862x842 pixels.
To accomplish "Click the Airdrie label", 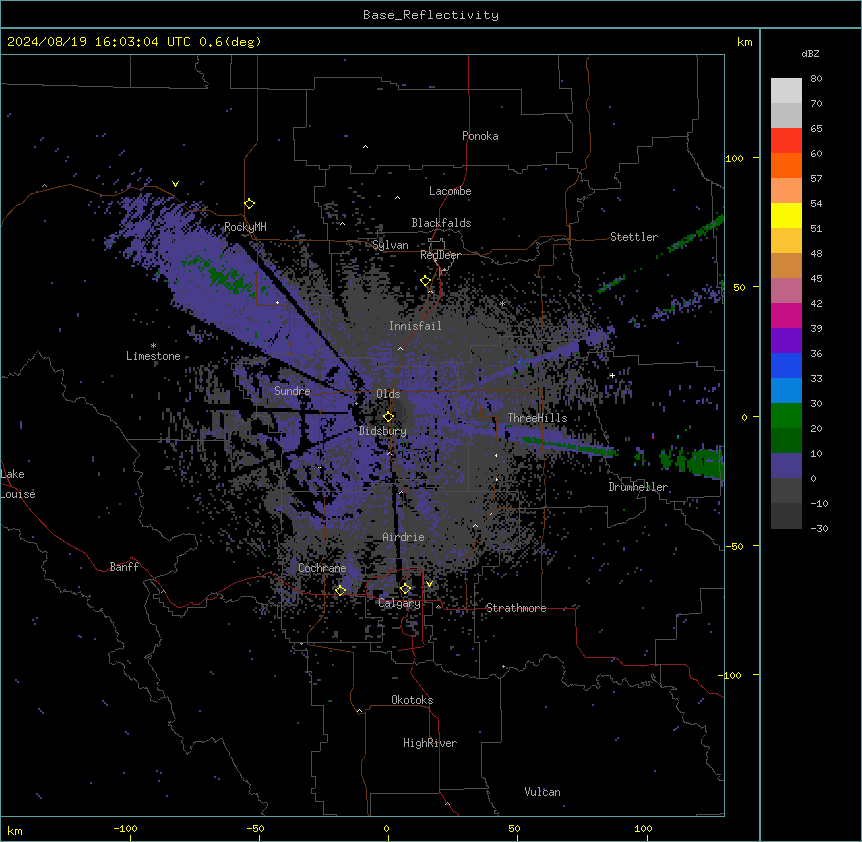I will pos(403,537).
